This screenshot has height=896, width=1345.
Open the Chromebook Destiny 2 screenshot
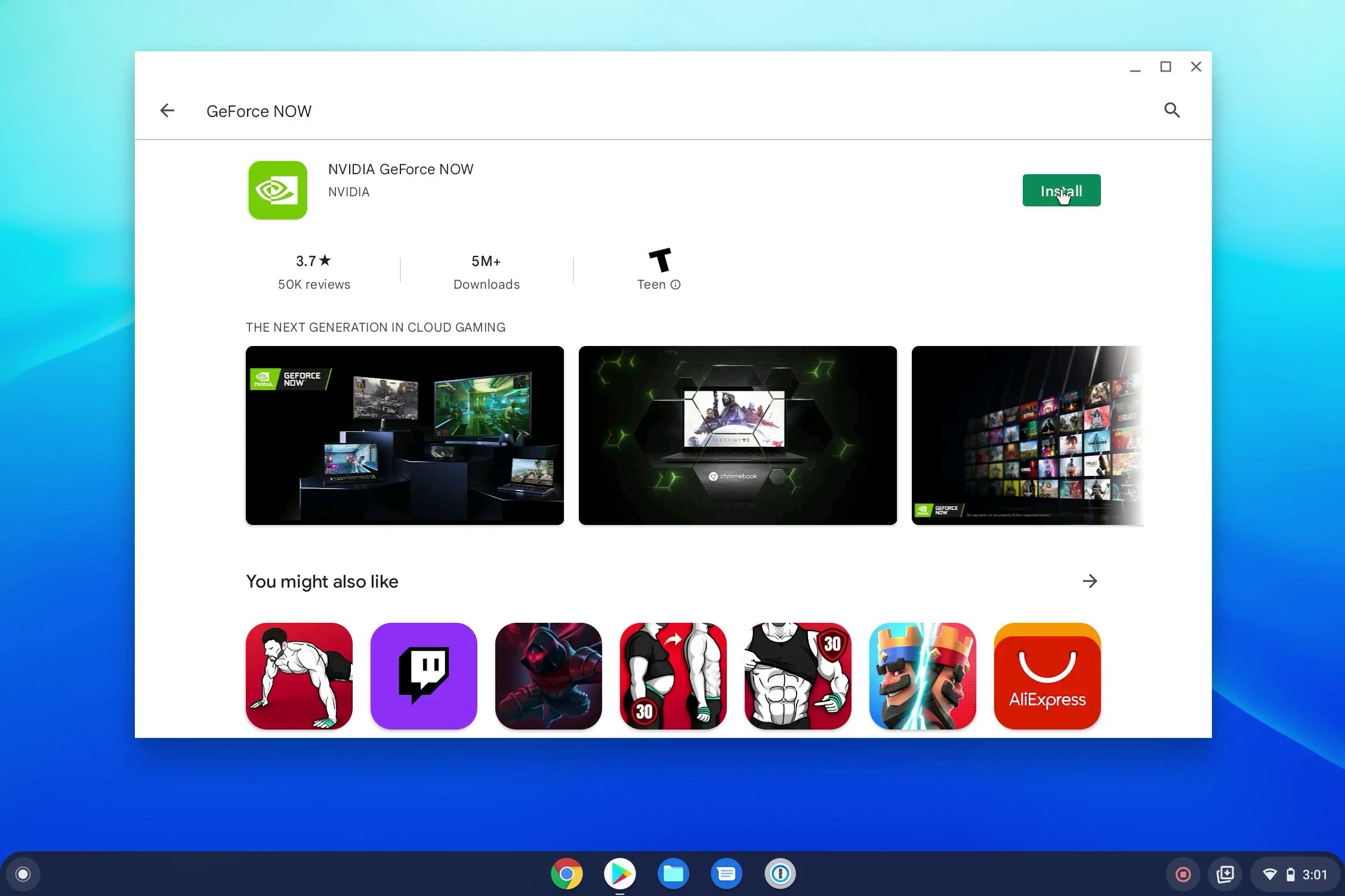coord(738,435)
